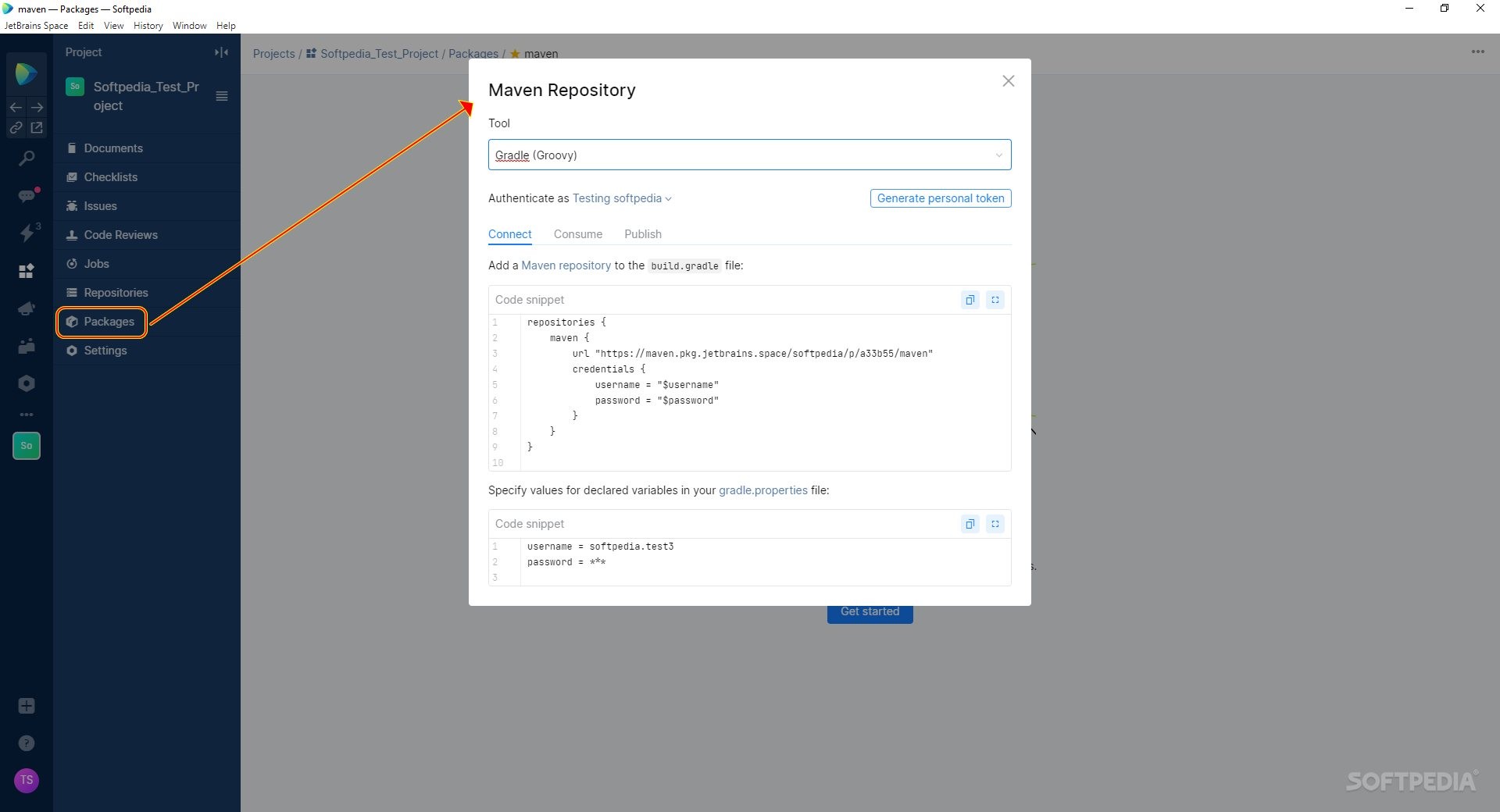The height and width of the screenshot is (812, 1500).
Task: Open the Help menu
Action: tap(226, 26)
